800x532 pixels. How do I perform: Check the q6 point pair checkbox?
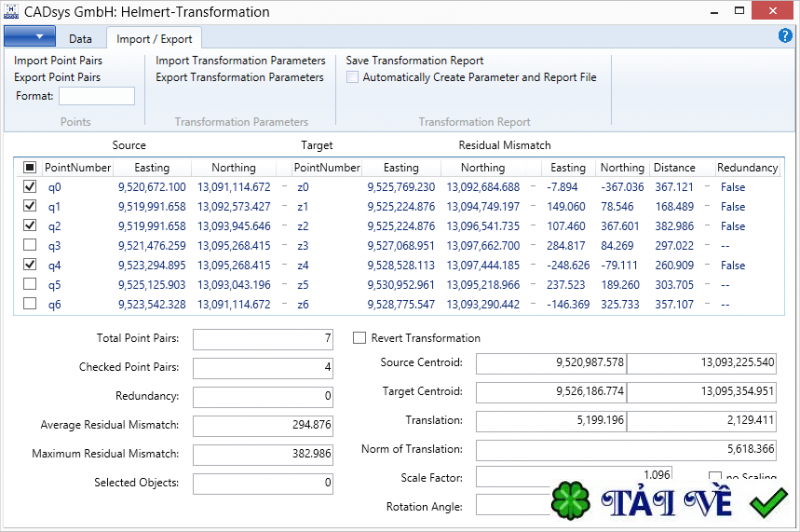(x=29, y=305)
